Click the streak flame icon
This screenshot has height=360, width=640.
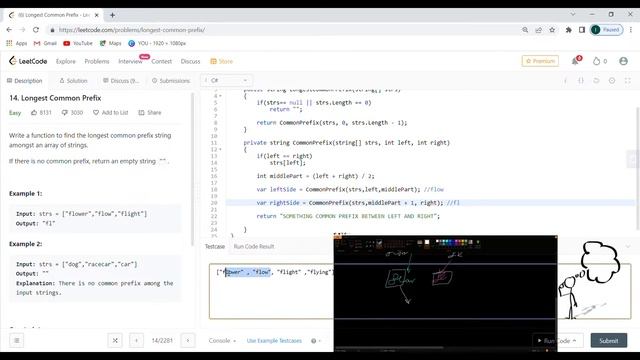[597, 61]
